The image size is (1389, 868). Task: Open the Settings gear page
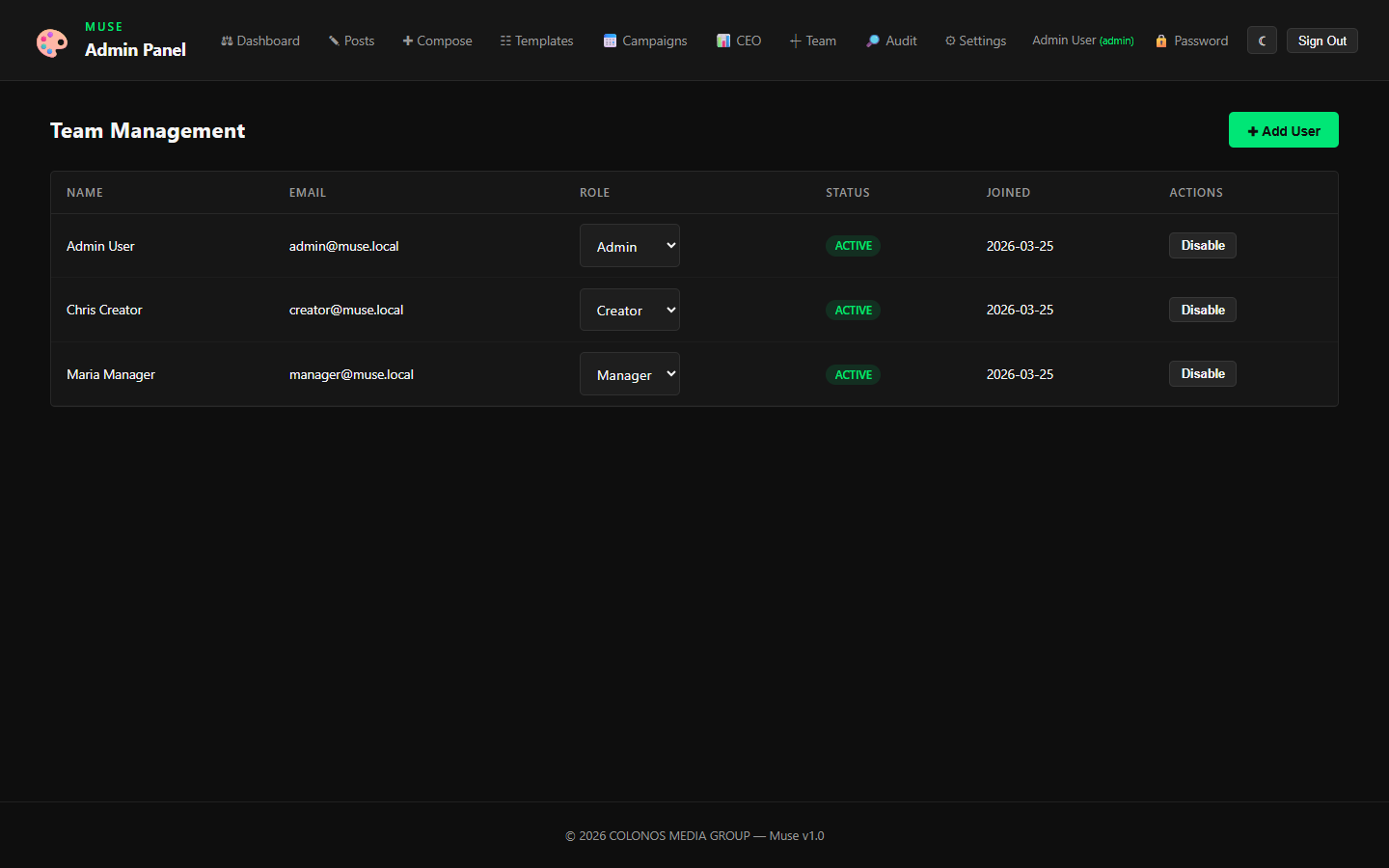(x=975, y=41)
